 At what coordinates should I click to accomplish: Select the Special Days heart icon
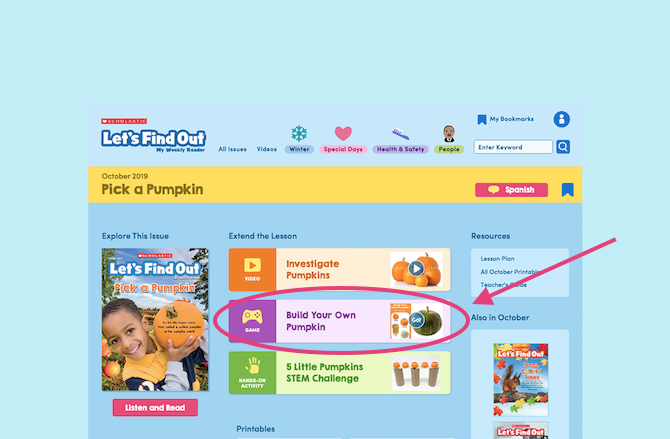343,133
